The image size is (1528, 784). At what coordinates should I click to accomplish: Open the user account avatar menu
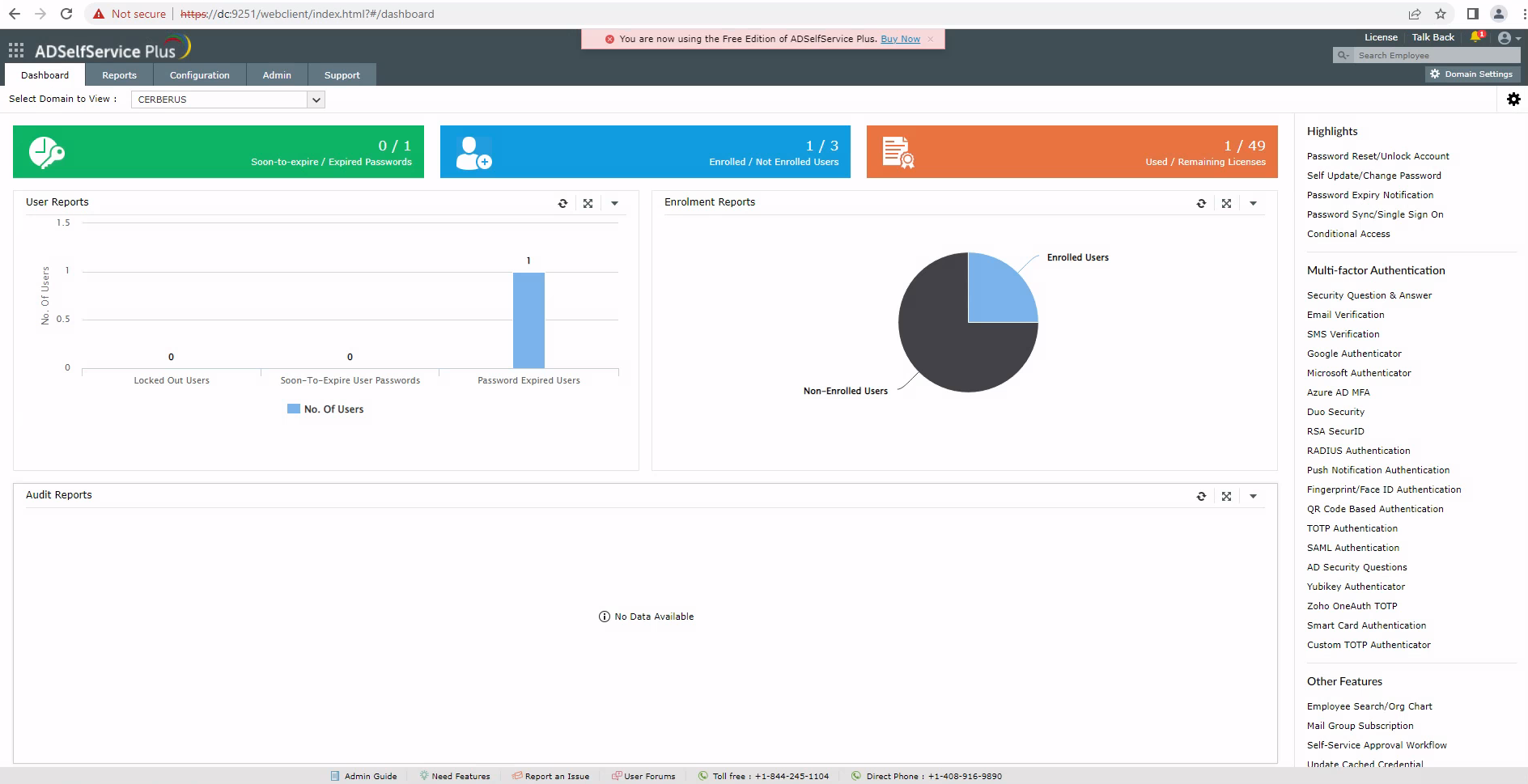pyautogui.click(x=1505, y=38)
